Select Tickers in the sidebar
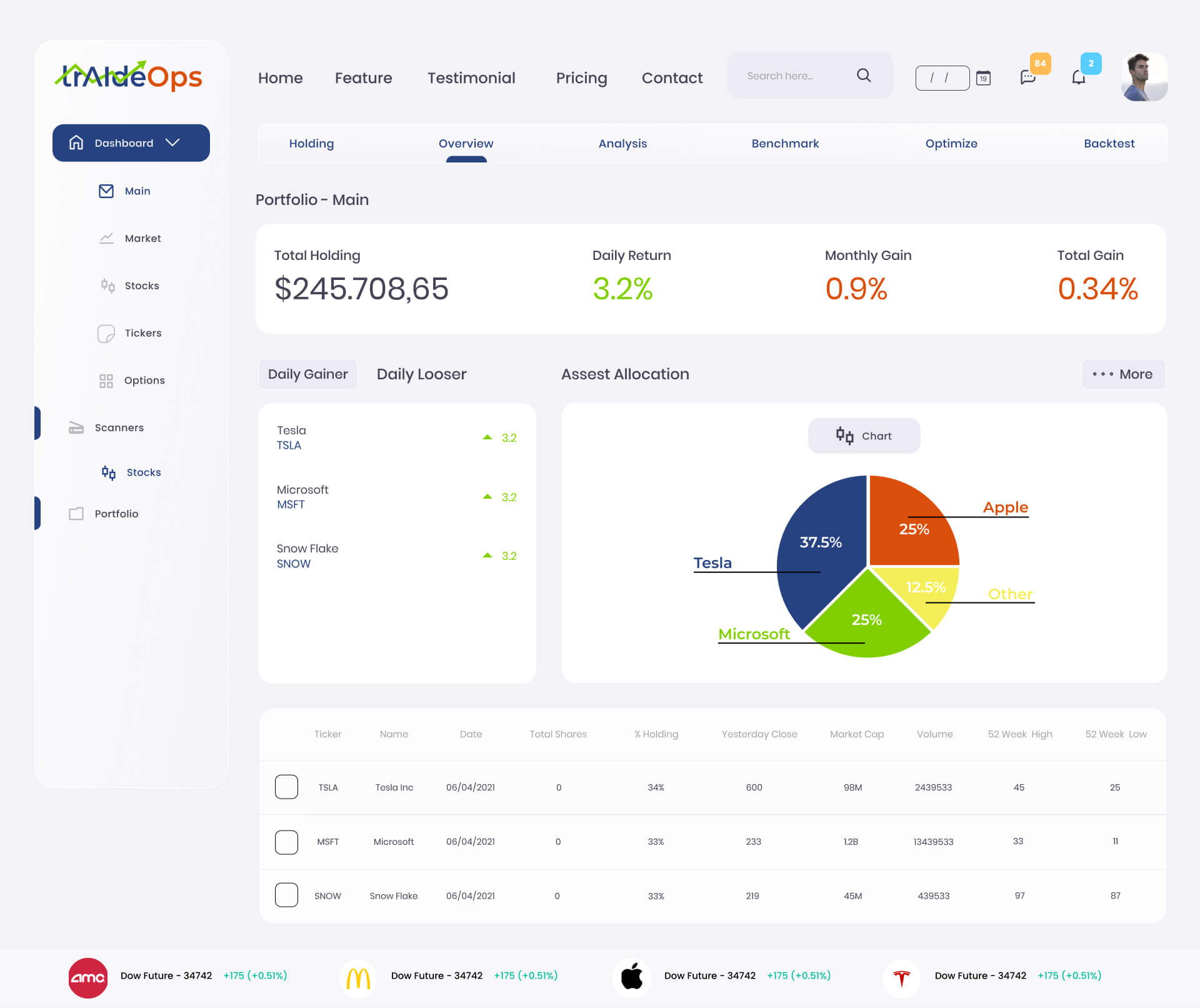 (142, 333)
